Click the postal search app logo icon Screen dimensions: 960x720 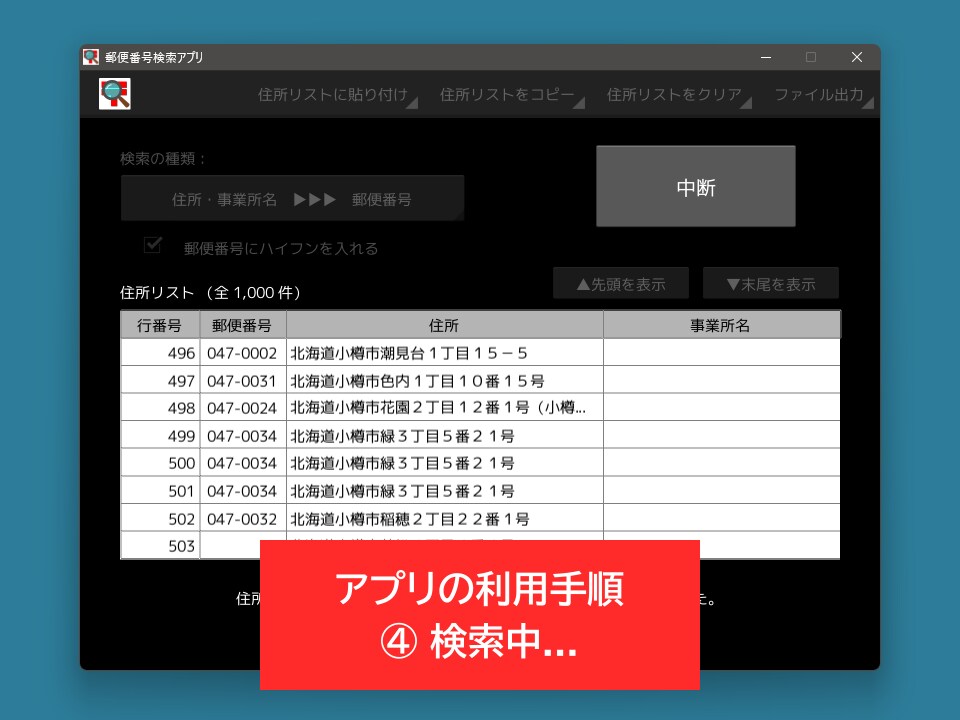pos(114,94)
